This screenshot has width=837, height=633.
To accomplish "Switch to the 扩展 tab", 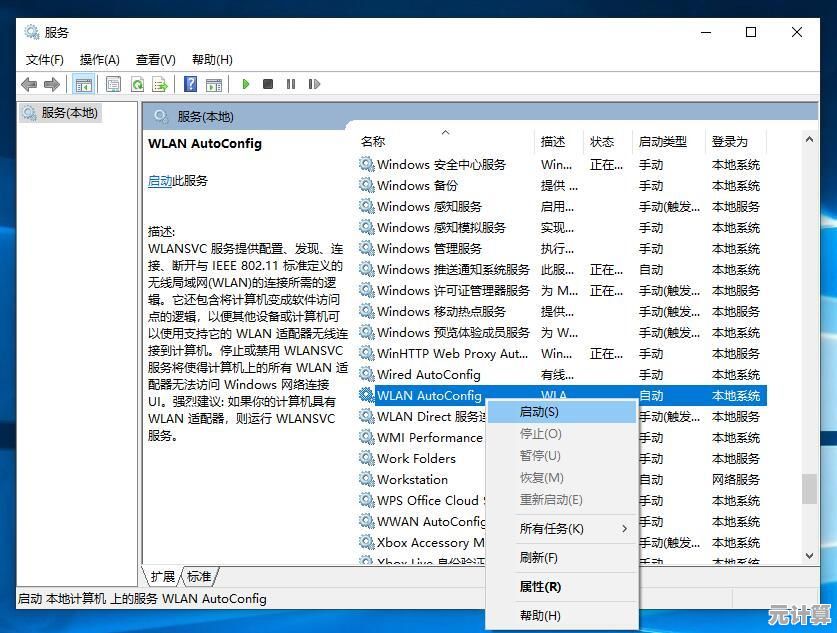I will [162, 576].
